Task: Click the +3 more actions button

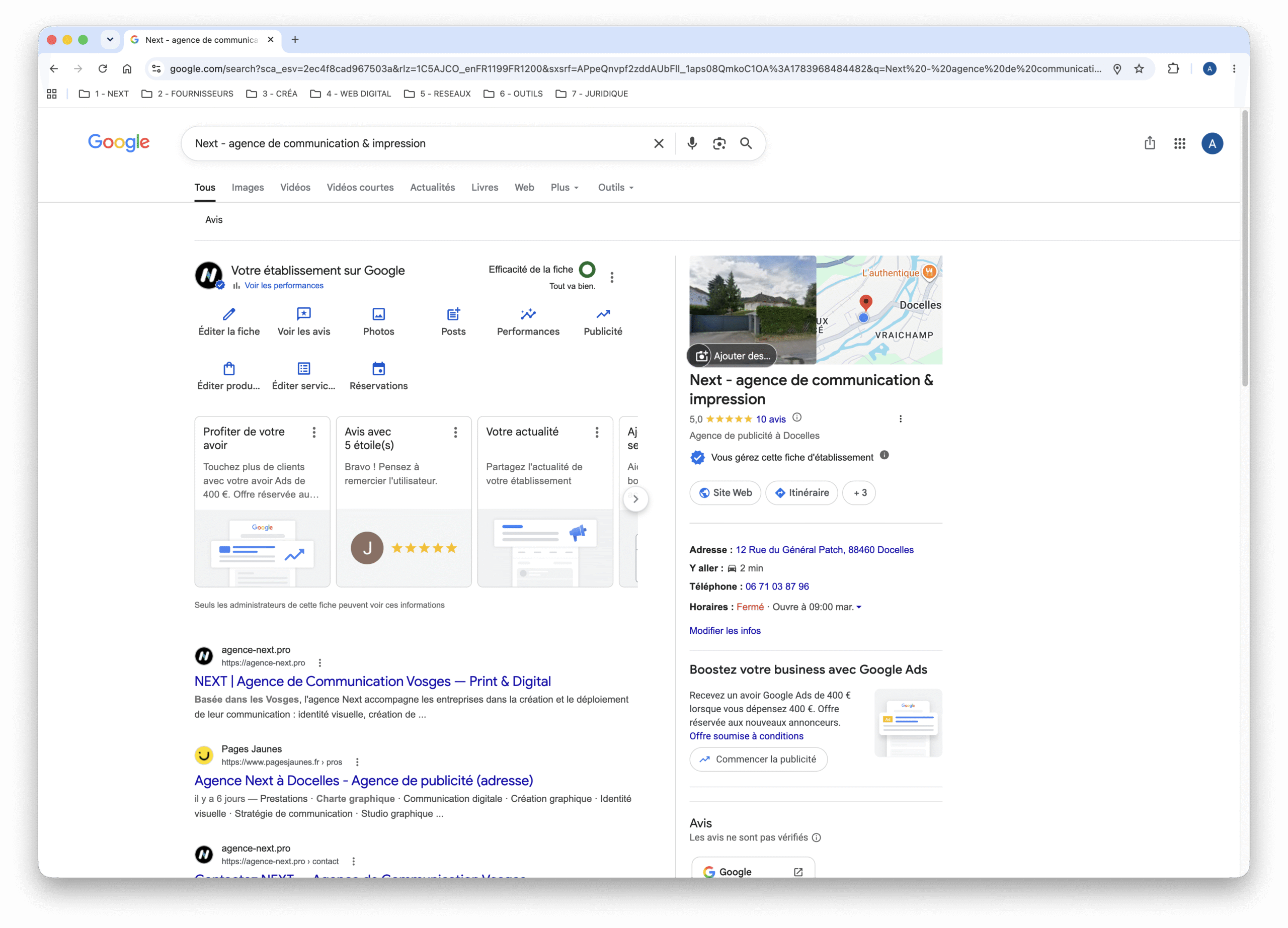Action: point(860,492)
